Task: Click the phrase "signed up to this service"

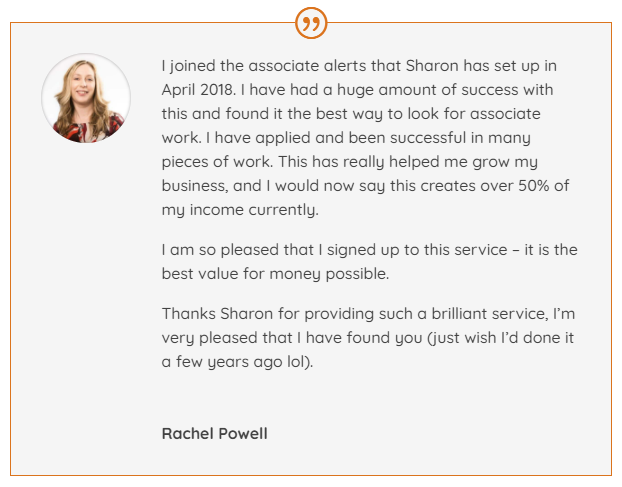Action: 417,250
